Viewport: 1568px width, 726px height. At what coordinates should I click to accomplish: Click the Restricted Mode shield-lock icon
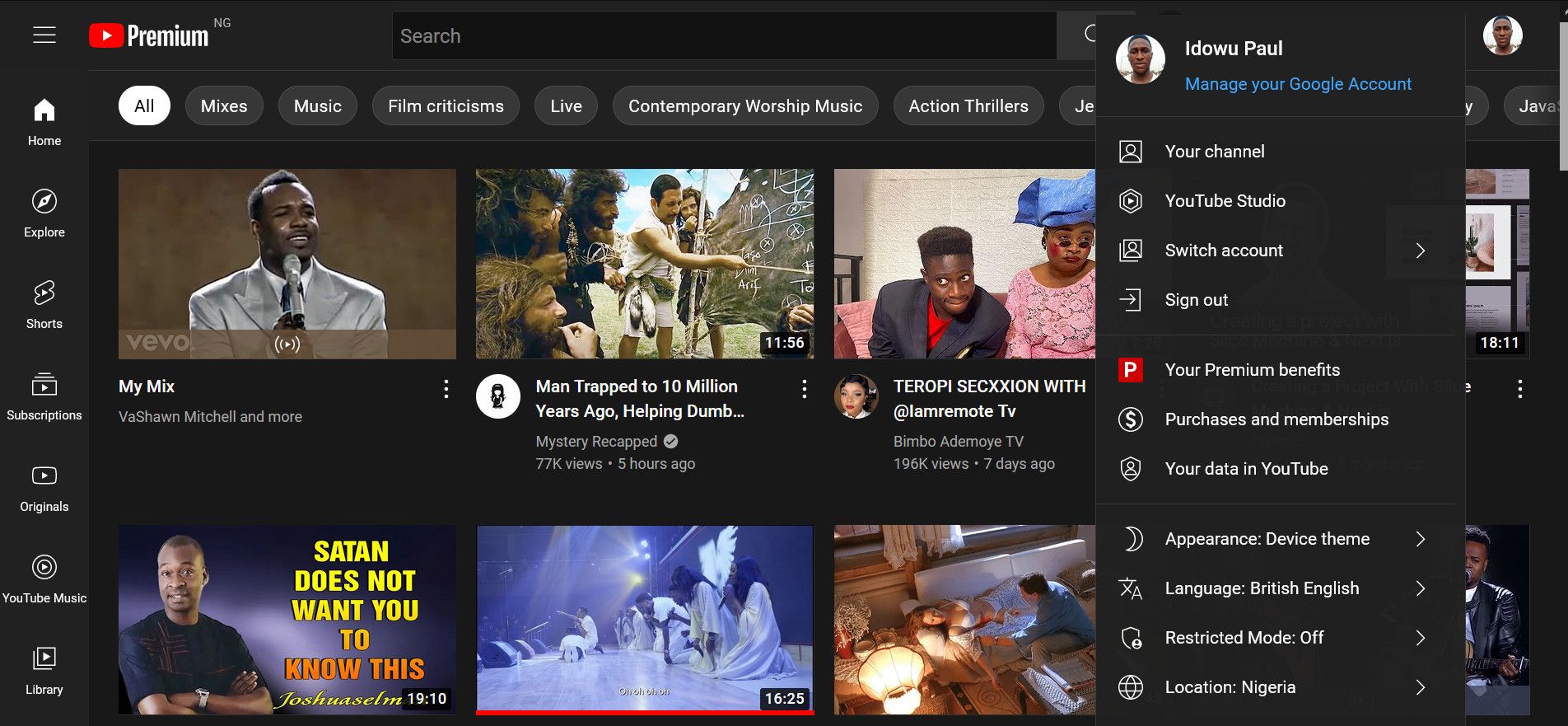(1131, 638)
